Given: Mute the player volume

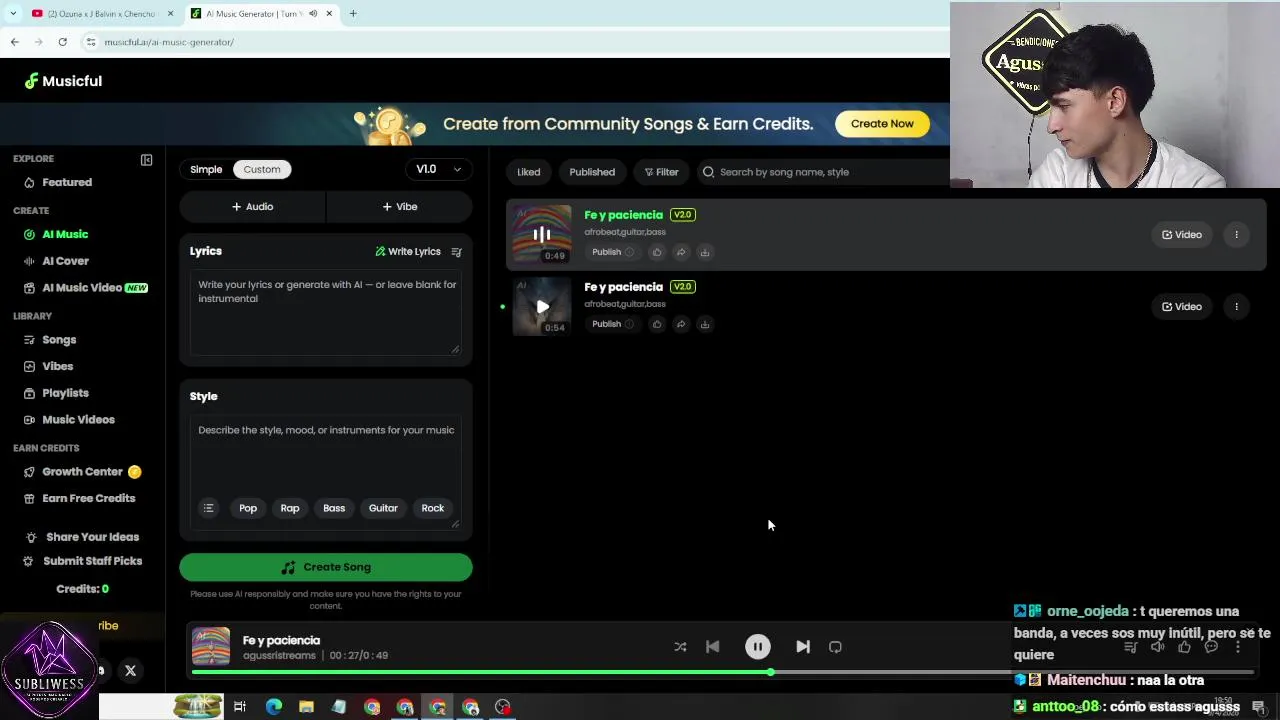Looking at the screenshot, I should (1157, 647).
